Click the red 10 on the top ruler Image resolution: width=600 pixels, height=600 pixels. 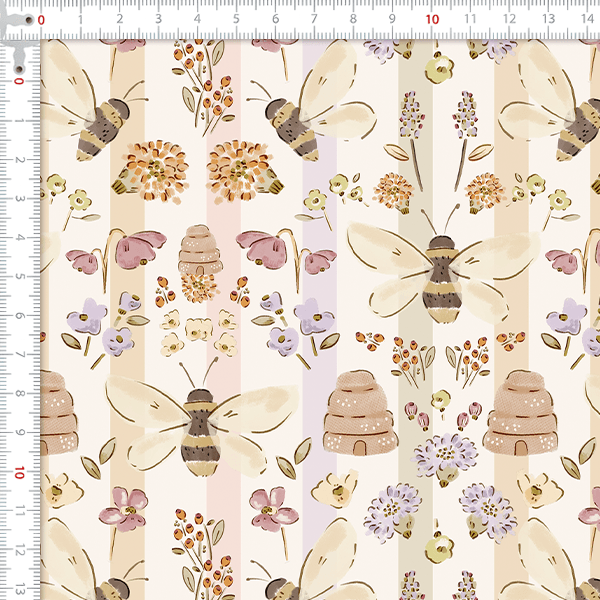tap(432, 19)
